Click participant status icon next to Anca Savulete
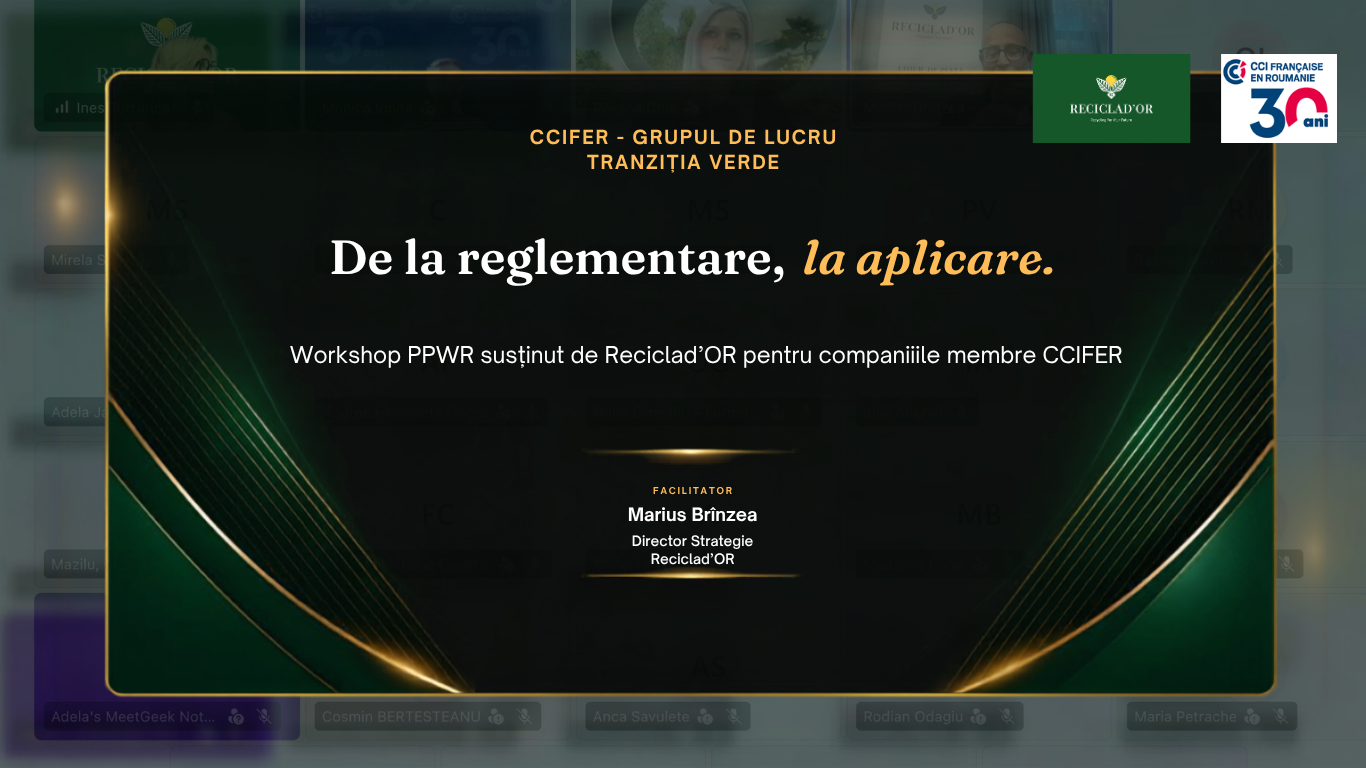Image resolution: width=1366 pixels, height=768 pixels. click(705, 717)
